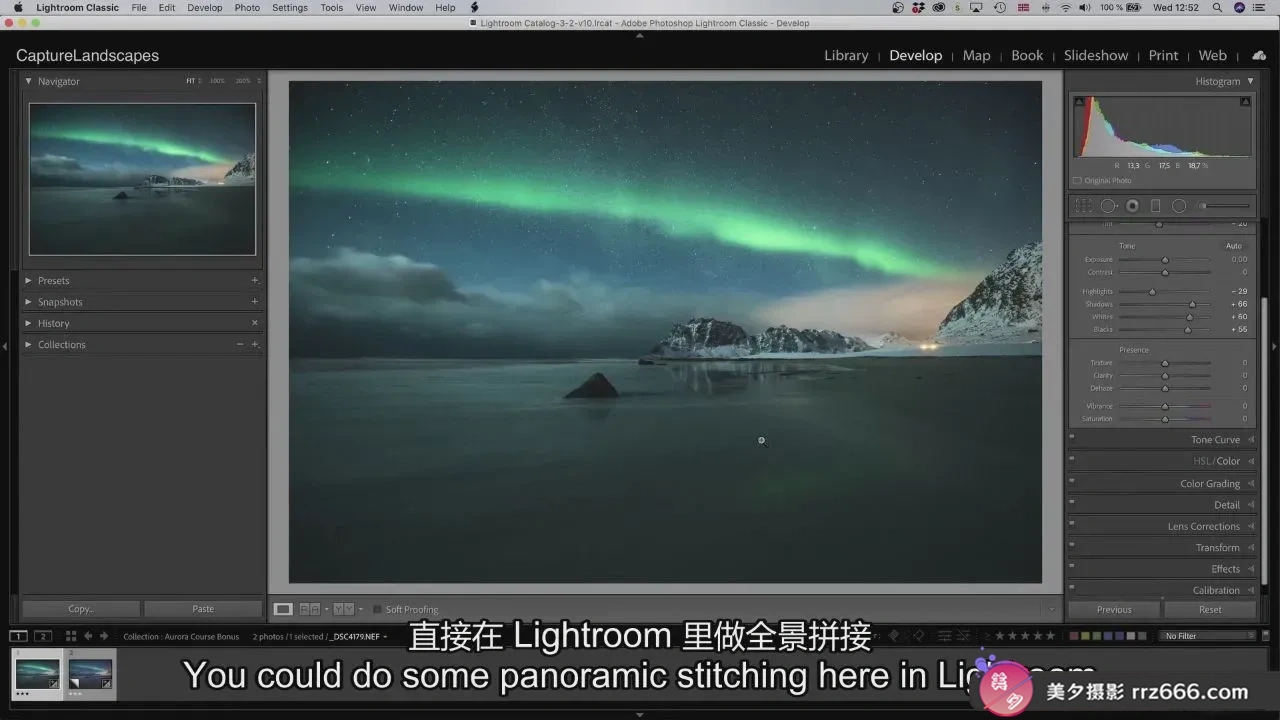
Task: Click the Navigator preview image
Action: point(142,179)
